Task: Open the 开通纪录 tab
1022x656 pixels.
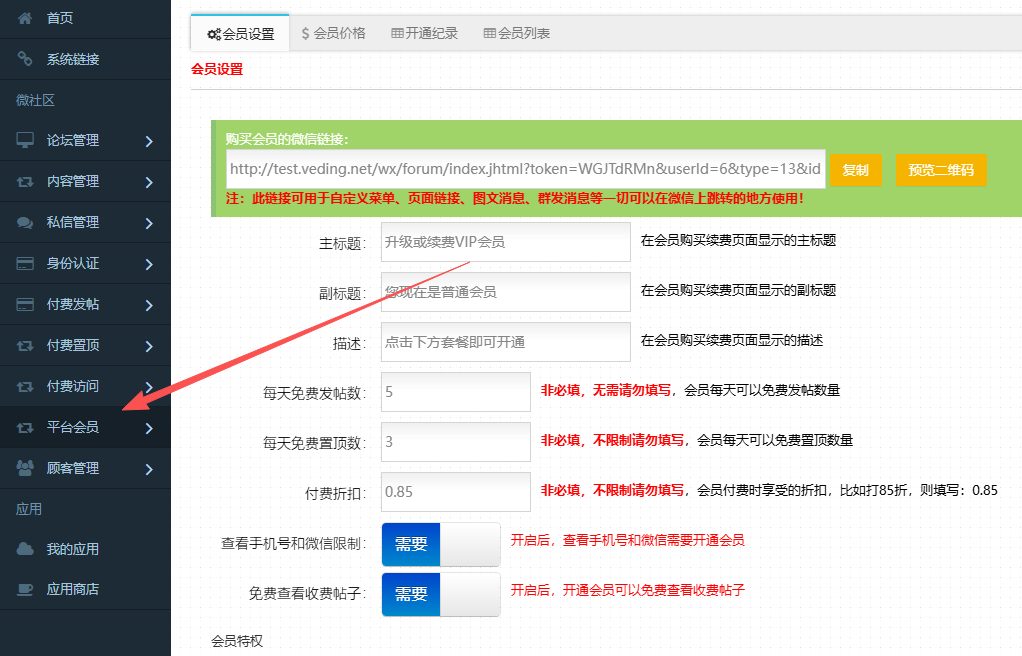Action: click(425, 33)
